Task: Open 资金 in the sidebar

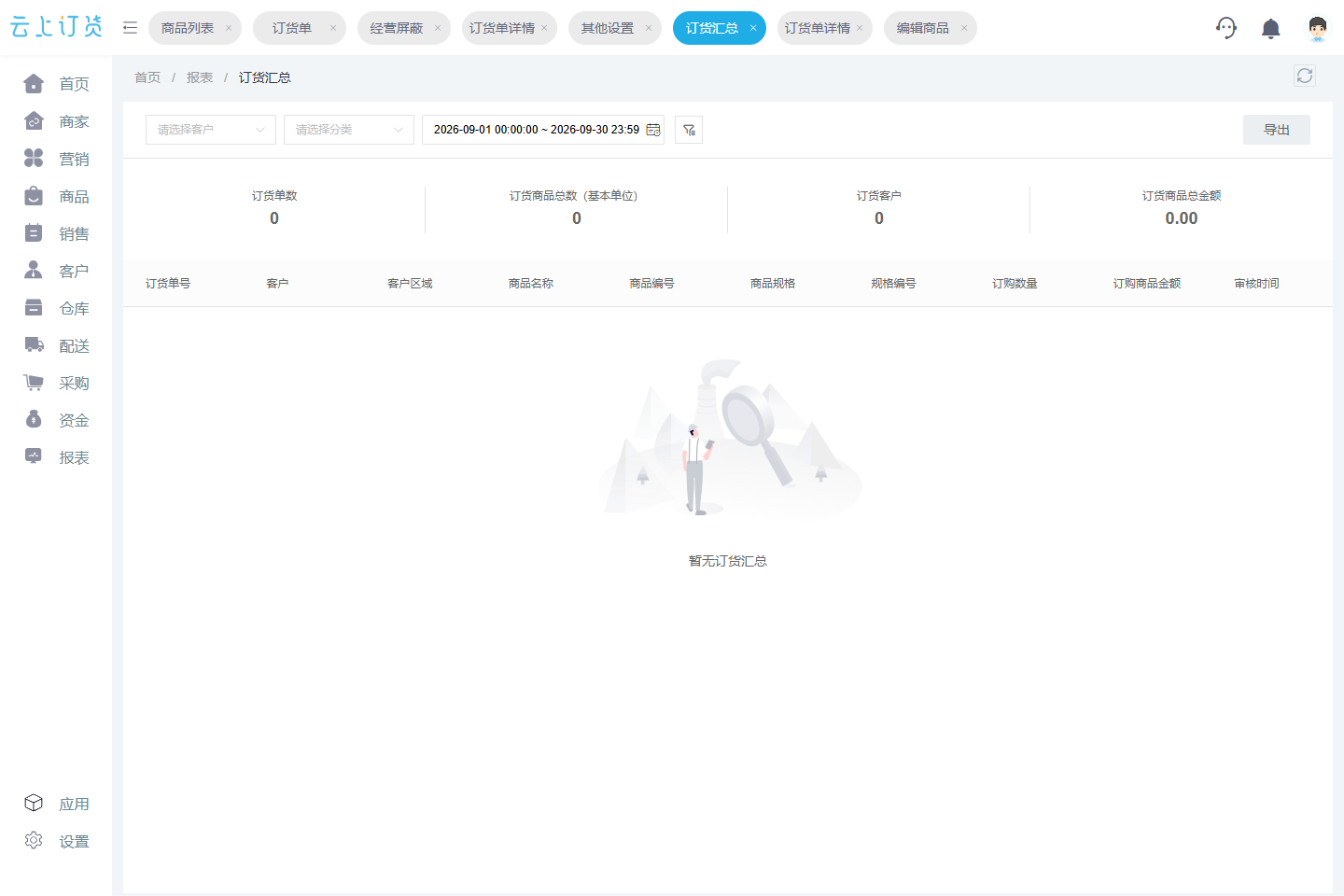Action: point(56,420)
